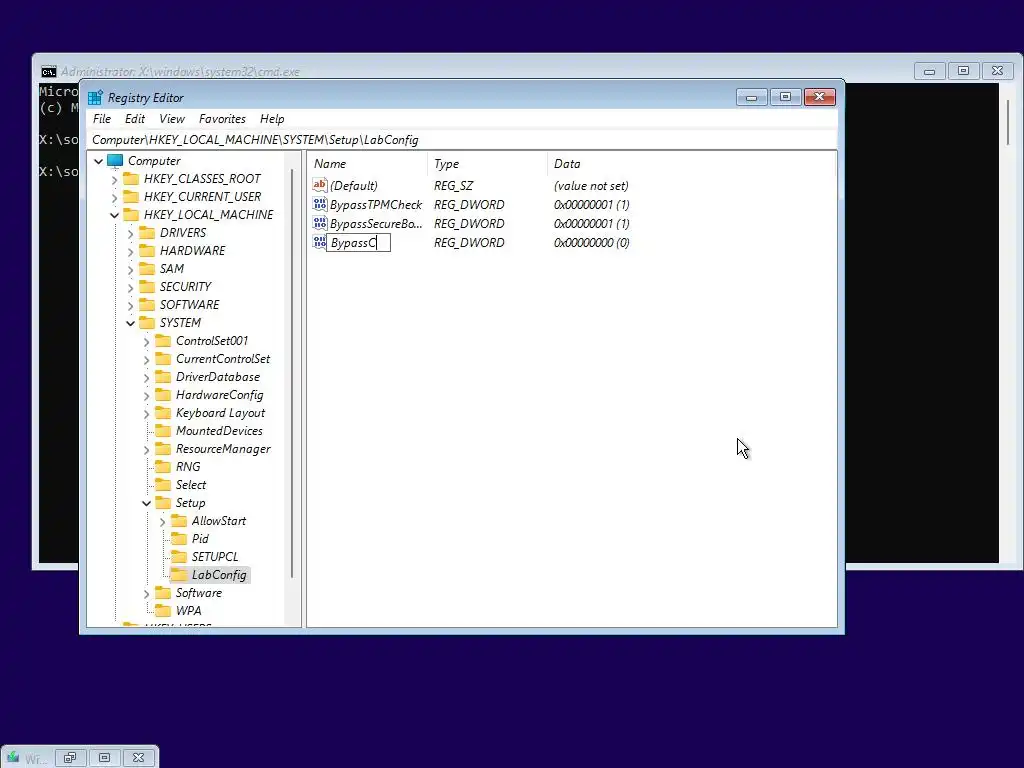
Task: Expand the SOFTWARE key arrow
Action: 131,305
